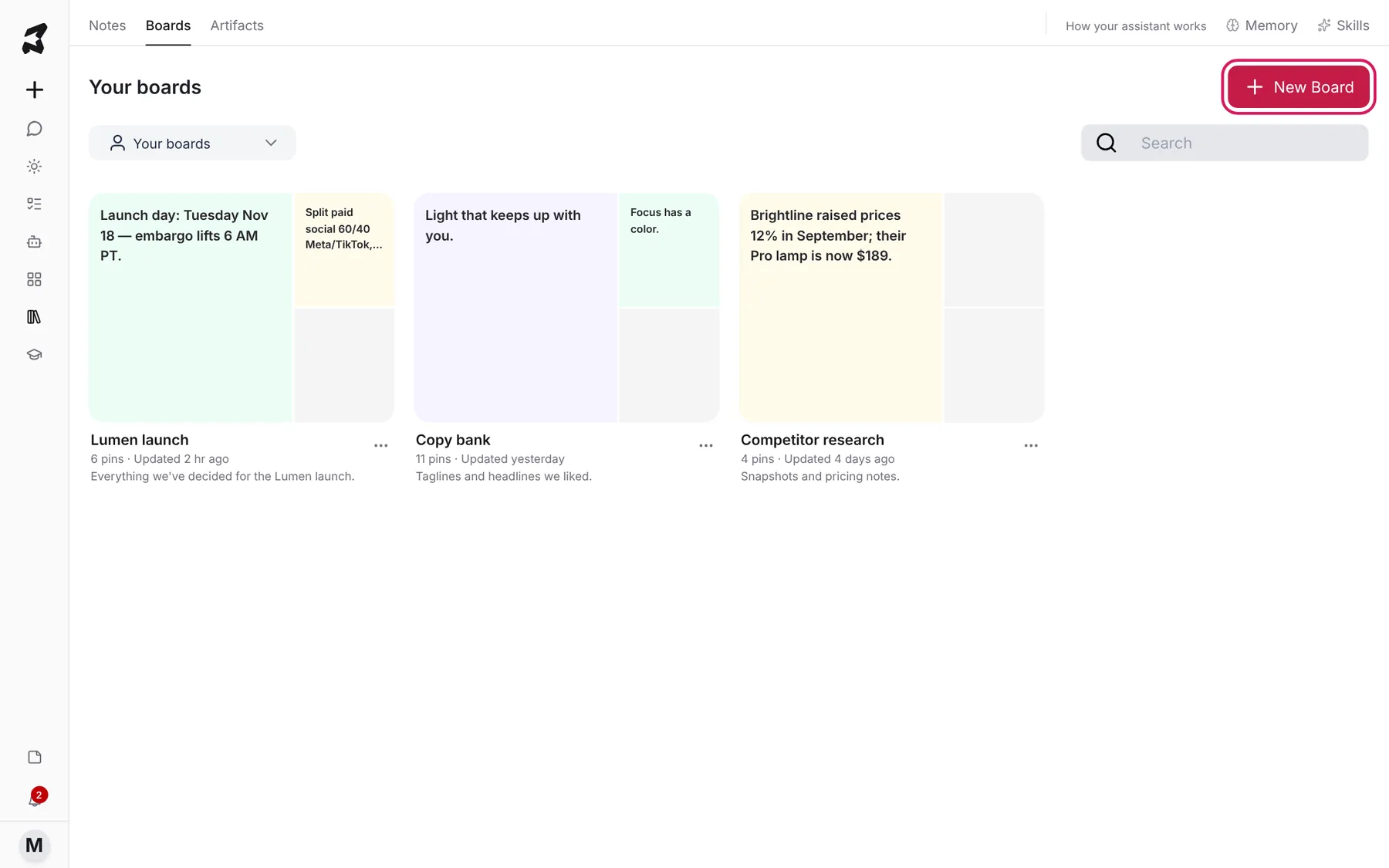Image resolution: width=1389 pixels, height=868 pixels.
Task: Click the search magnifier icon
Action: 1106,143
